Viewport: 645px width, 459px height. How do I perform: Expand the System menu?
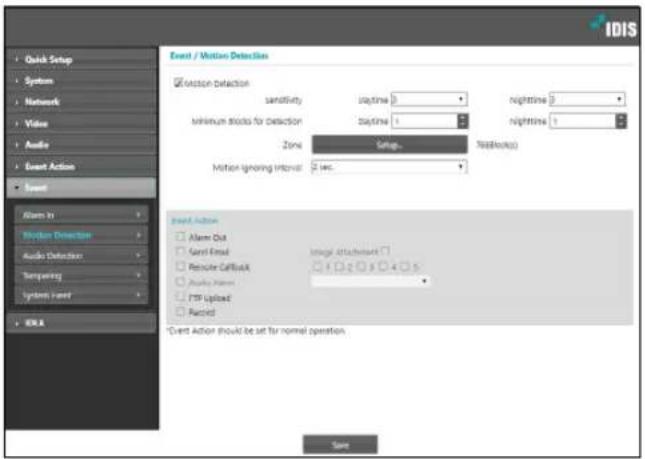point(81,81)
